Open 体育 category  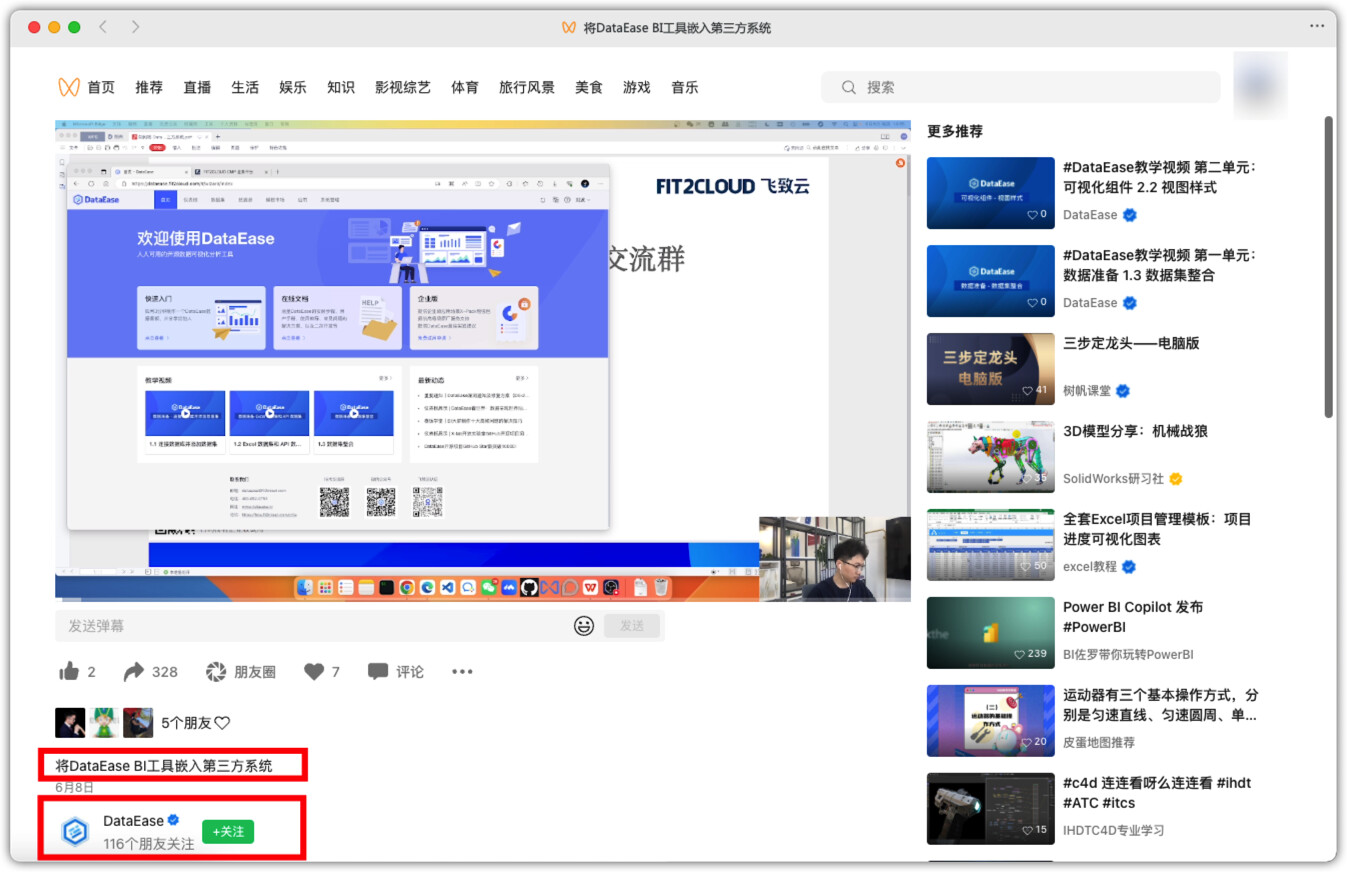coord(465,87)
